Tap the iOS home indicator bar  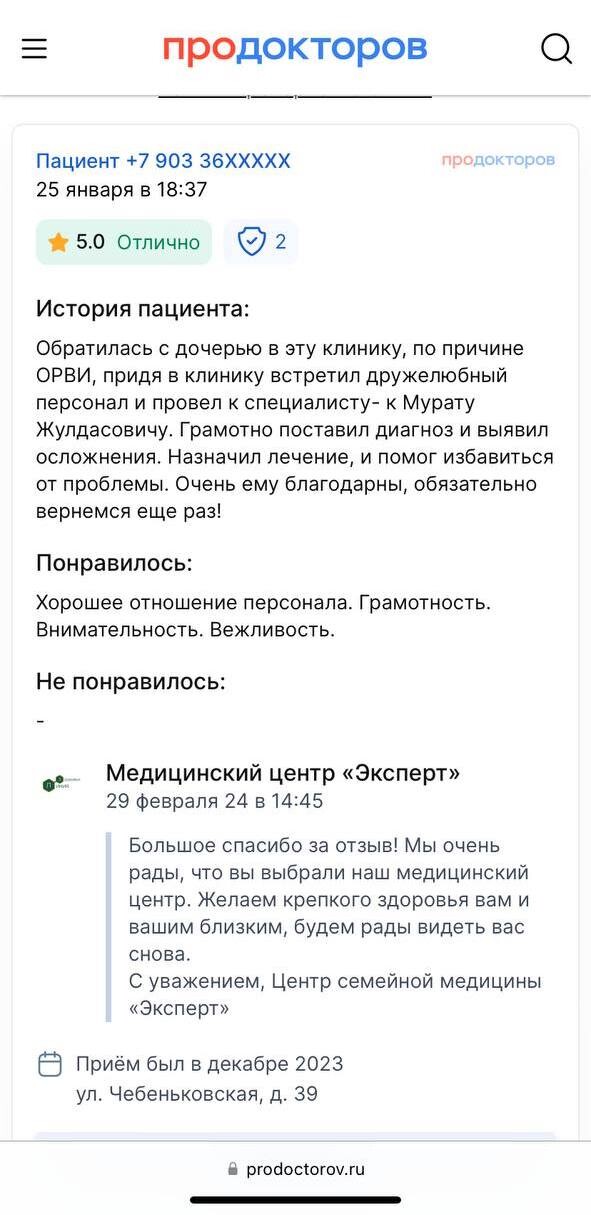[x=296, y=1199]
